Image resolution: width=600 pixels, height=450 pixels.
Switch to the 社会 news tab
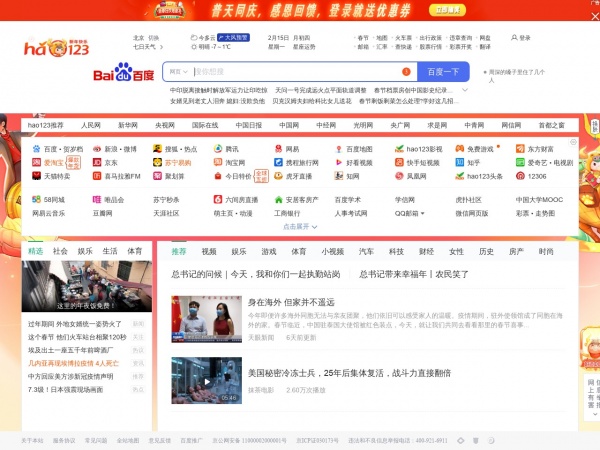pos(60,251)
